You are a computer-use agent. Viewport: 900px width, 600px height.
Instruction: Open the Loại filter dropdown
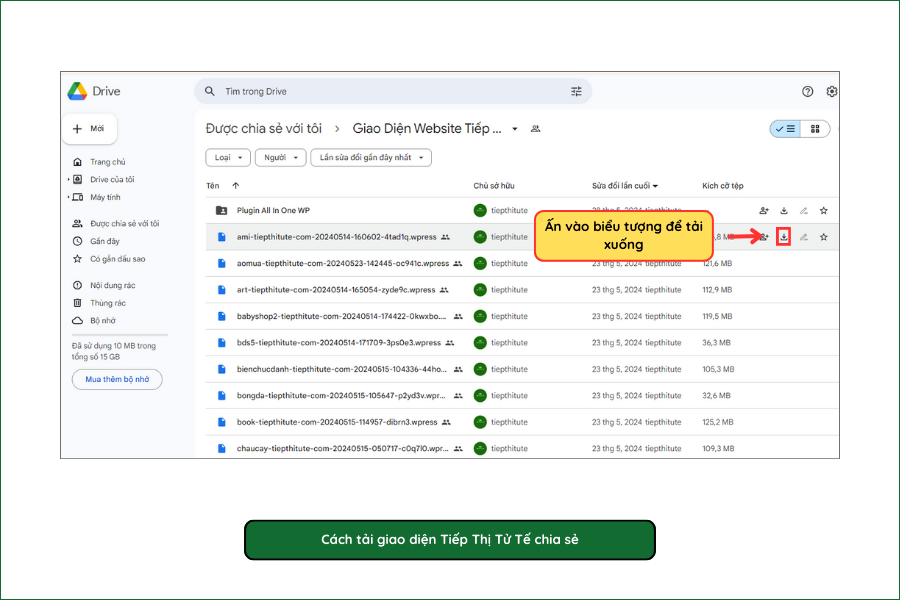pos(228,157)
